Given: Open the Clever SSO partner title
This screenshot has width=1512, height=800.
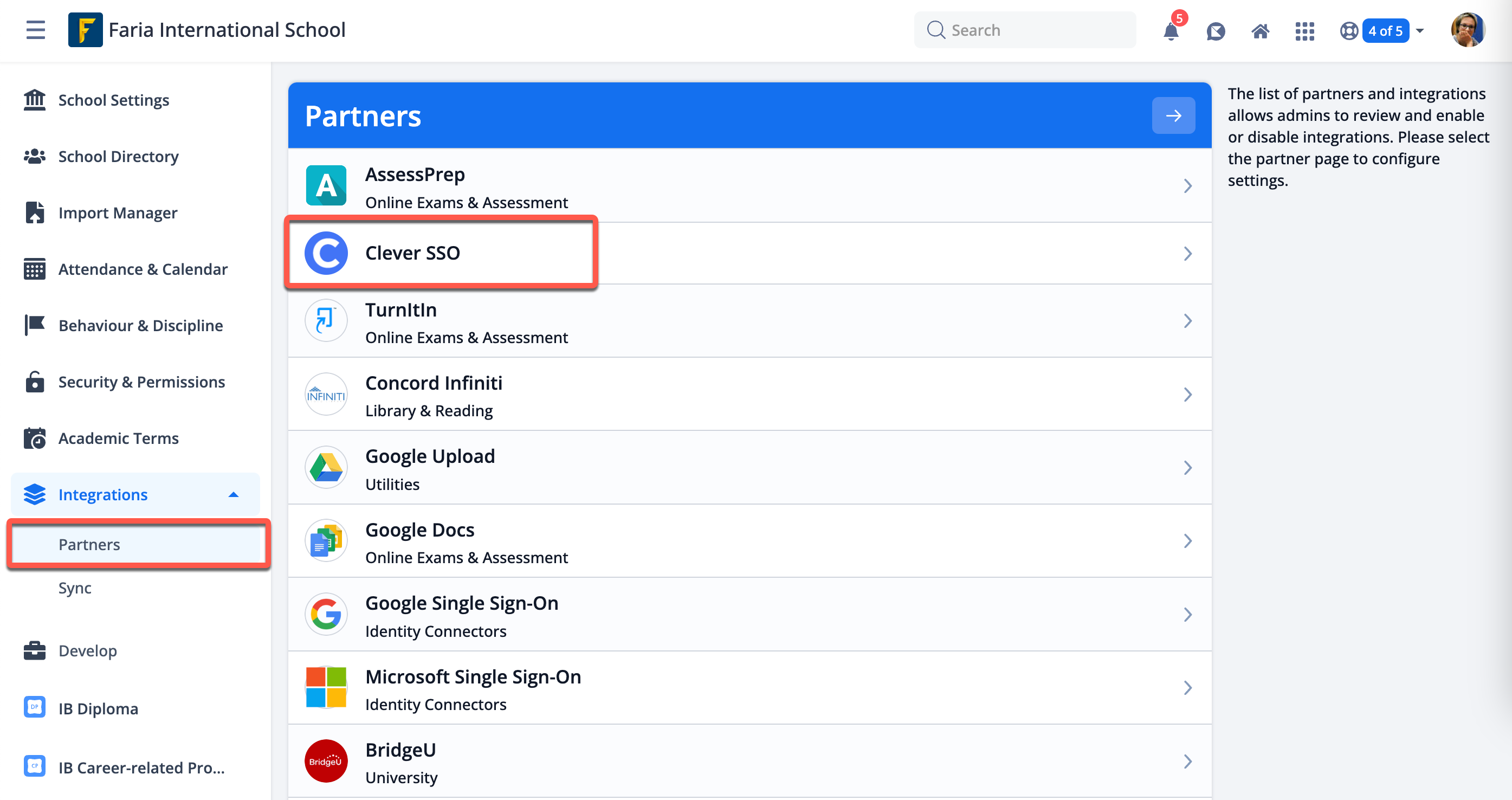Looking at the screenshot, I should point(412,253).
